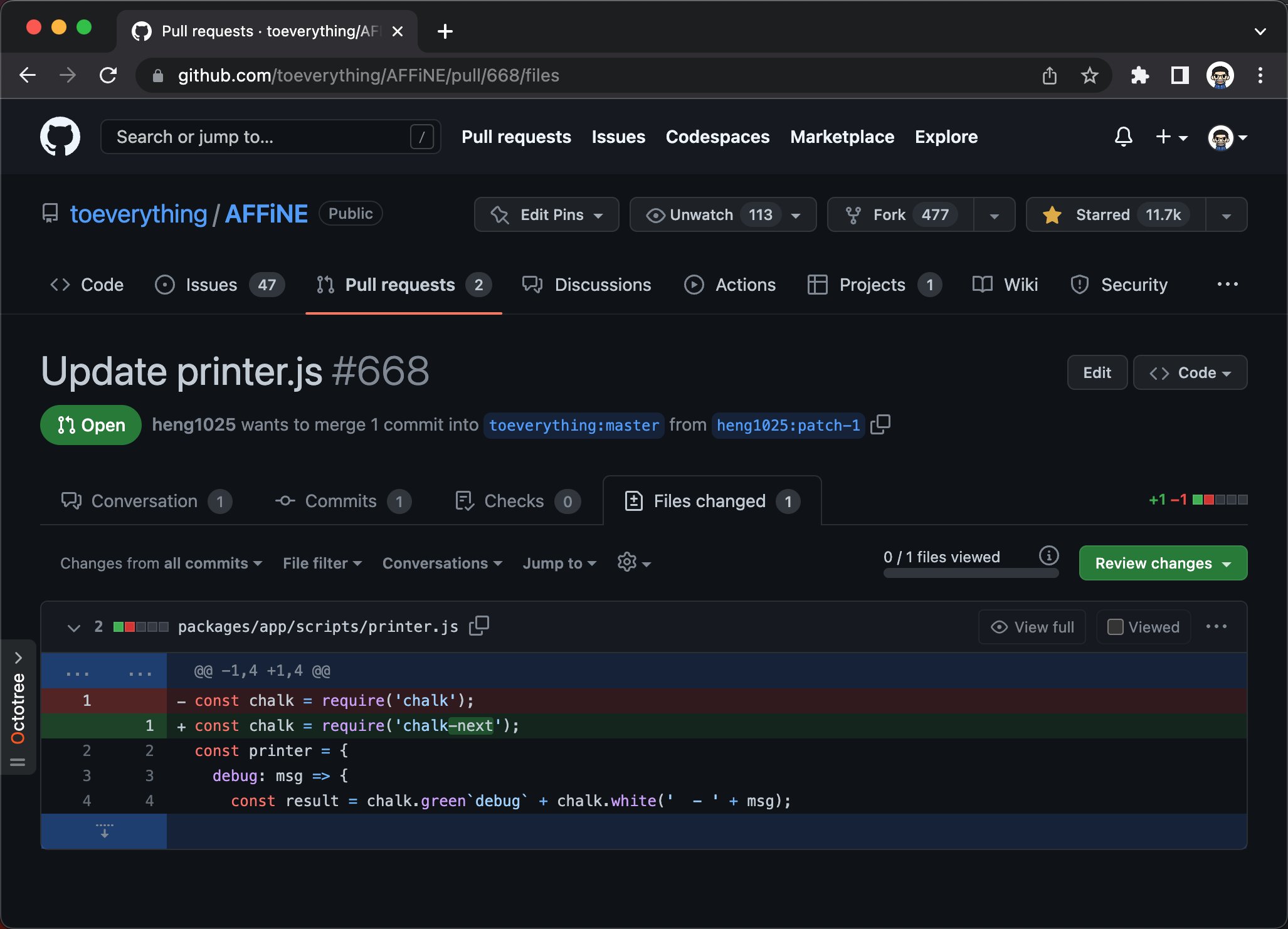Show info about files viewed

tap(1048, 555)
